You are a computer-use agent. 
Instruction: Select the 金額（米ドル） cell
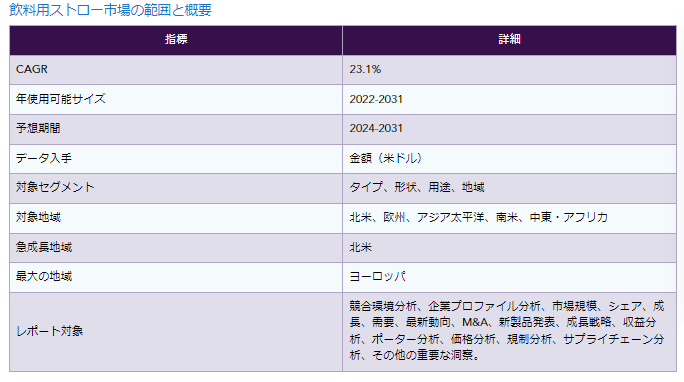[510, 159]
